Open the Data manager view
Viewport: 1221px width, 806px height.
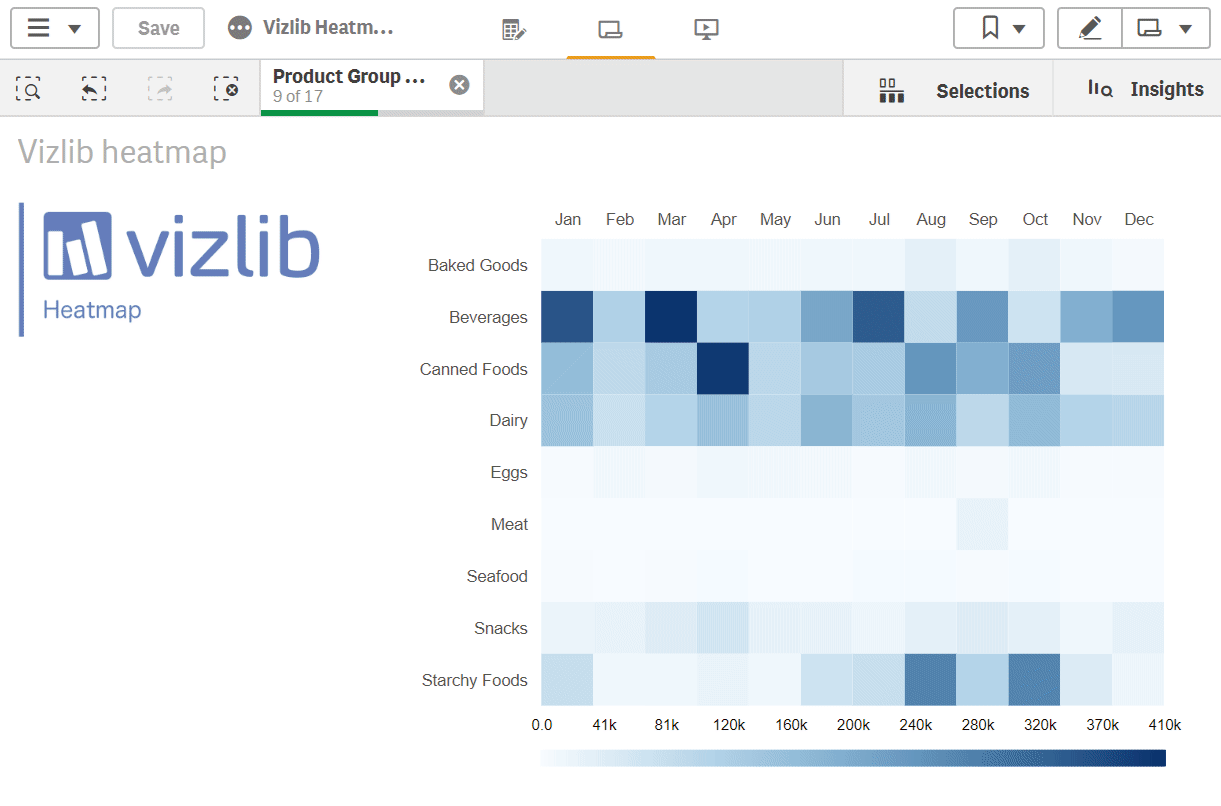click(514, 29)
